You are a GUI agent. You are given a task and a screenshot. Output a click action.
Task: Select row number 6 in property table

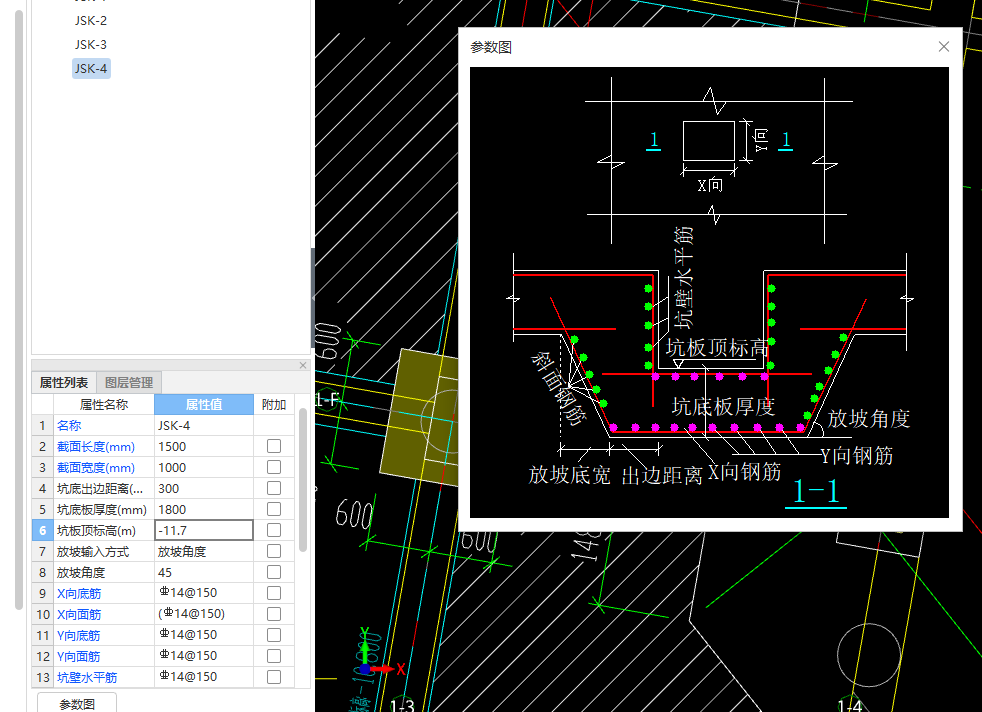tap(43, 530)
